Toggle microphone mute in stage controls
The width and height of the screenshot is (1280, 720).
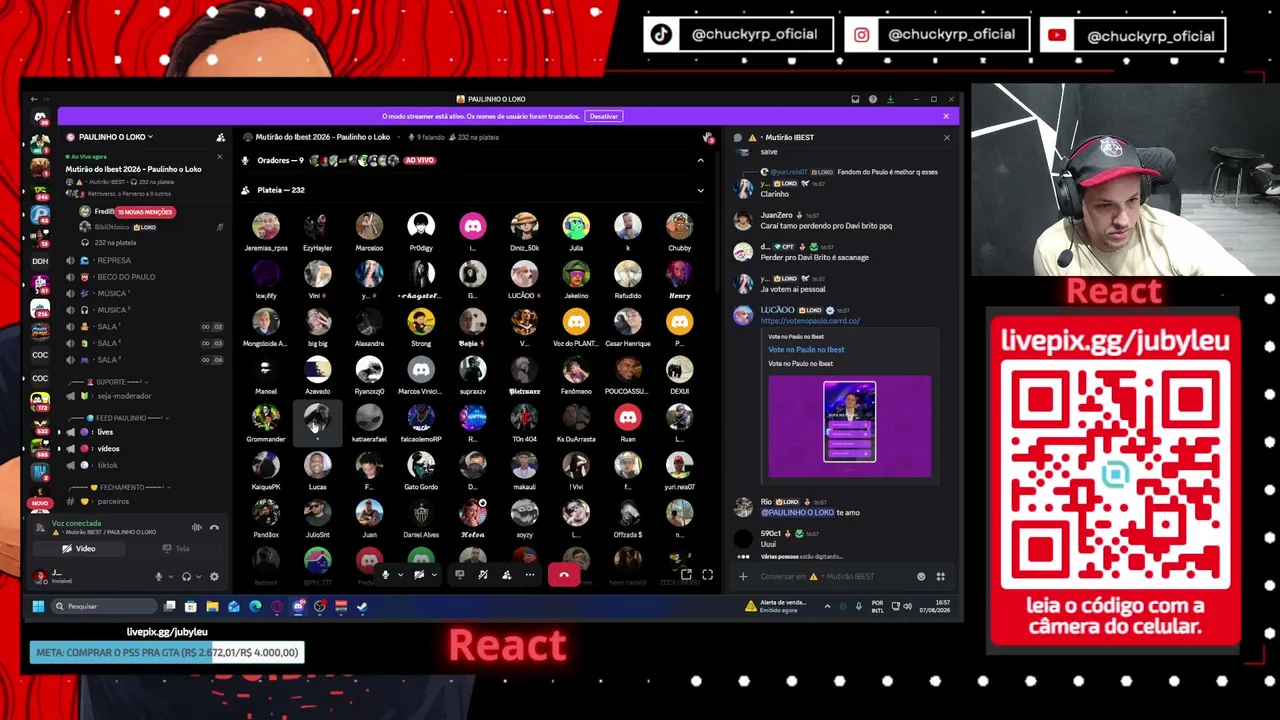[385, 575]
